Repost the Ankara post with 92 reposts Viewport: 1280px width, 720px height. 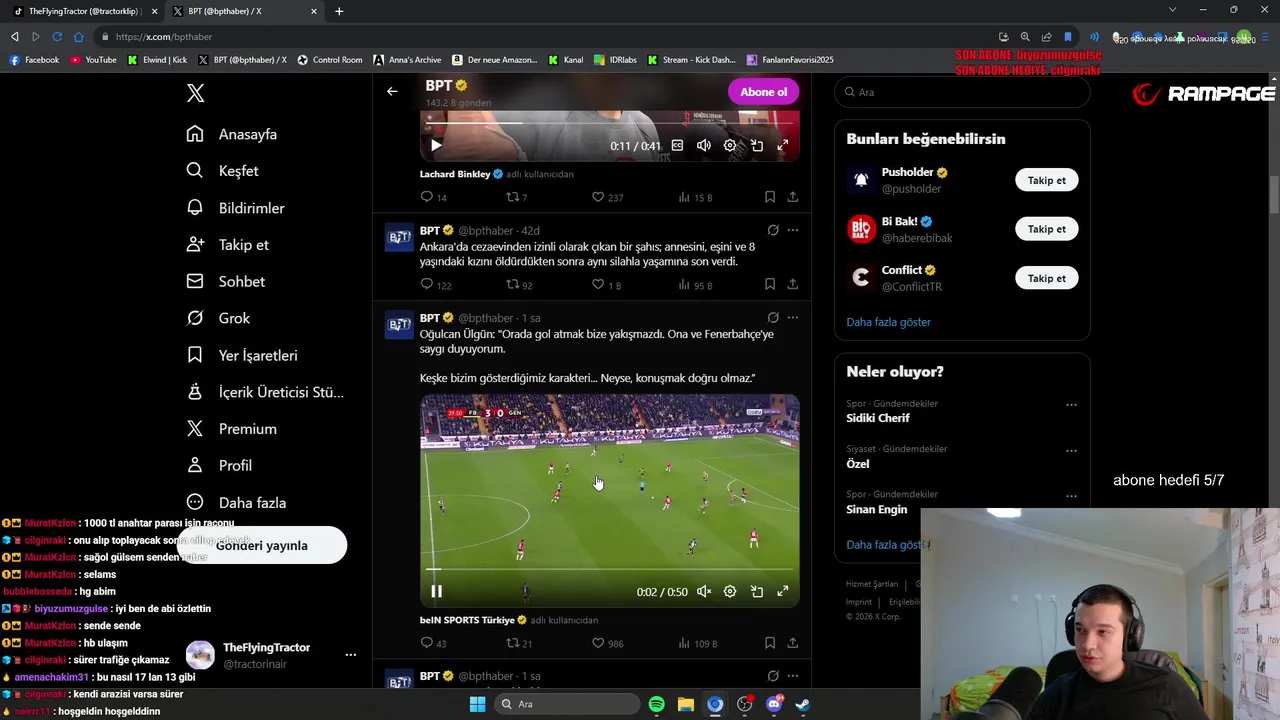point(519,285)
